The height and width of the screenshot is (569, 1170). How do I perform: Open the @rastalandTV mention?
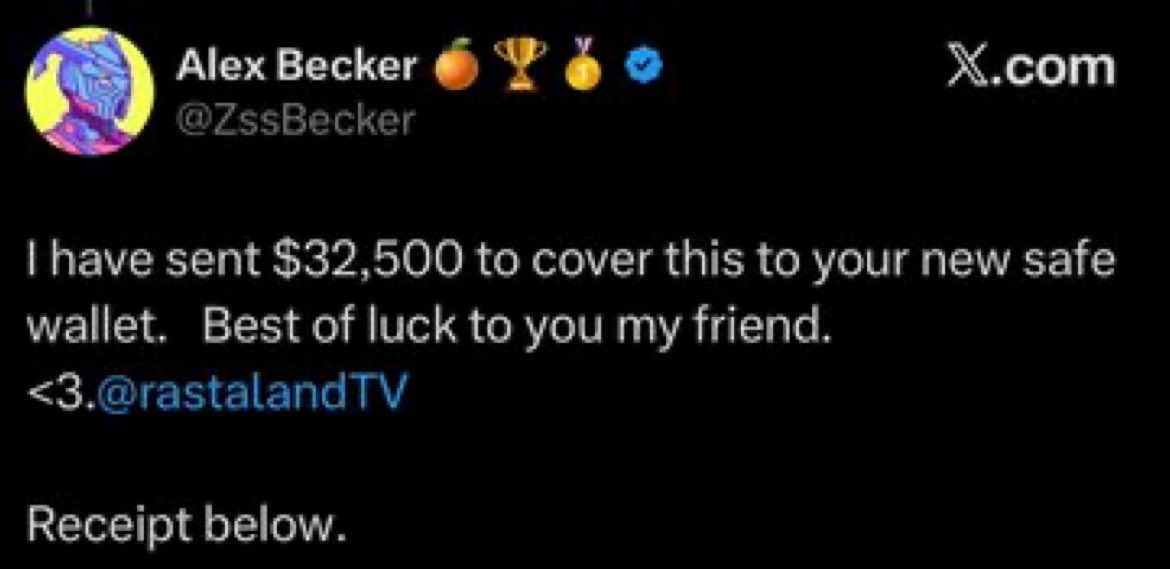(x=254, y=393)
